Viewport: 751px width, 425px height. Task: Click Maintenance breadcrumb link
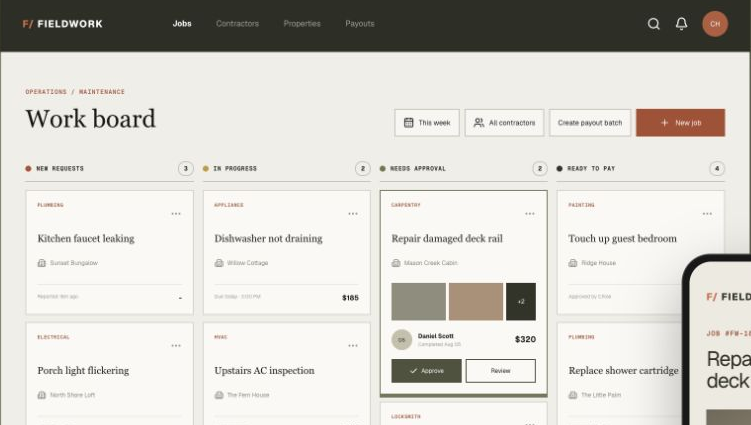[x=102, y=92]
